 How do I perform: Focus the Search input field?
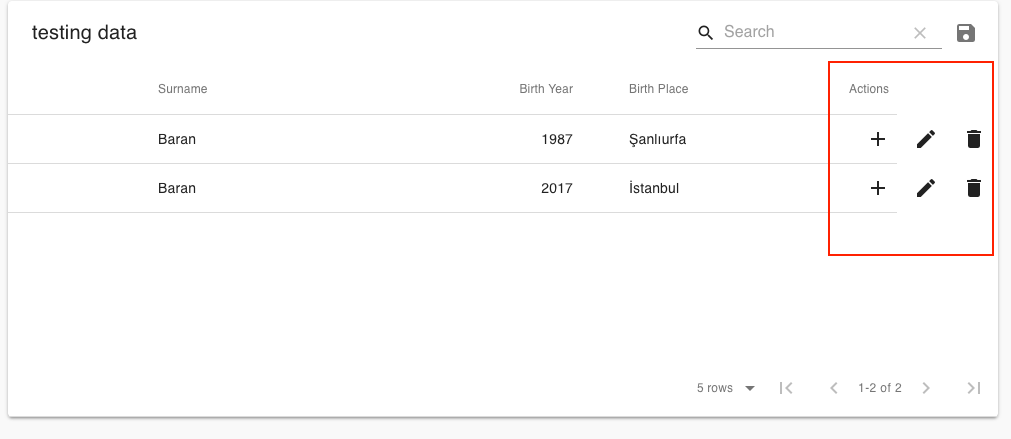point(814,32)
